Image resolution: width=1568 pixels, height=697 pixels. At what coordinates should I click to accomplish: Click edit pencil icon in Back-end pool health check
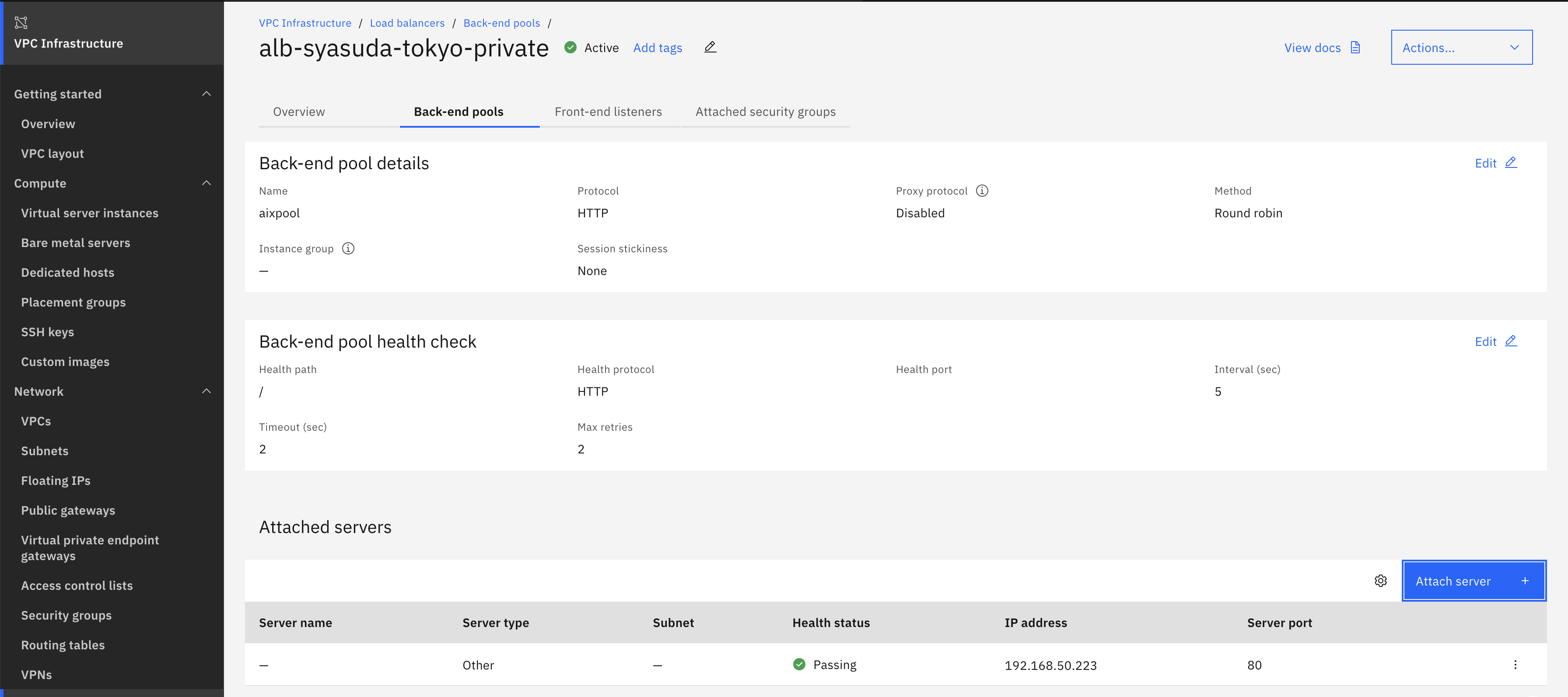coord(1511,341)
